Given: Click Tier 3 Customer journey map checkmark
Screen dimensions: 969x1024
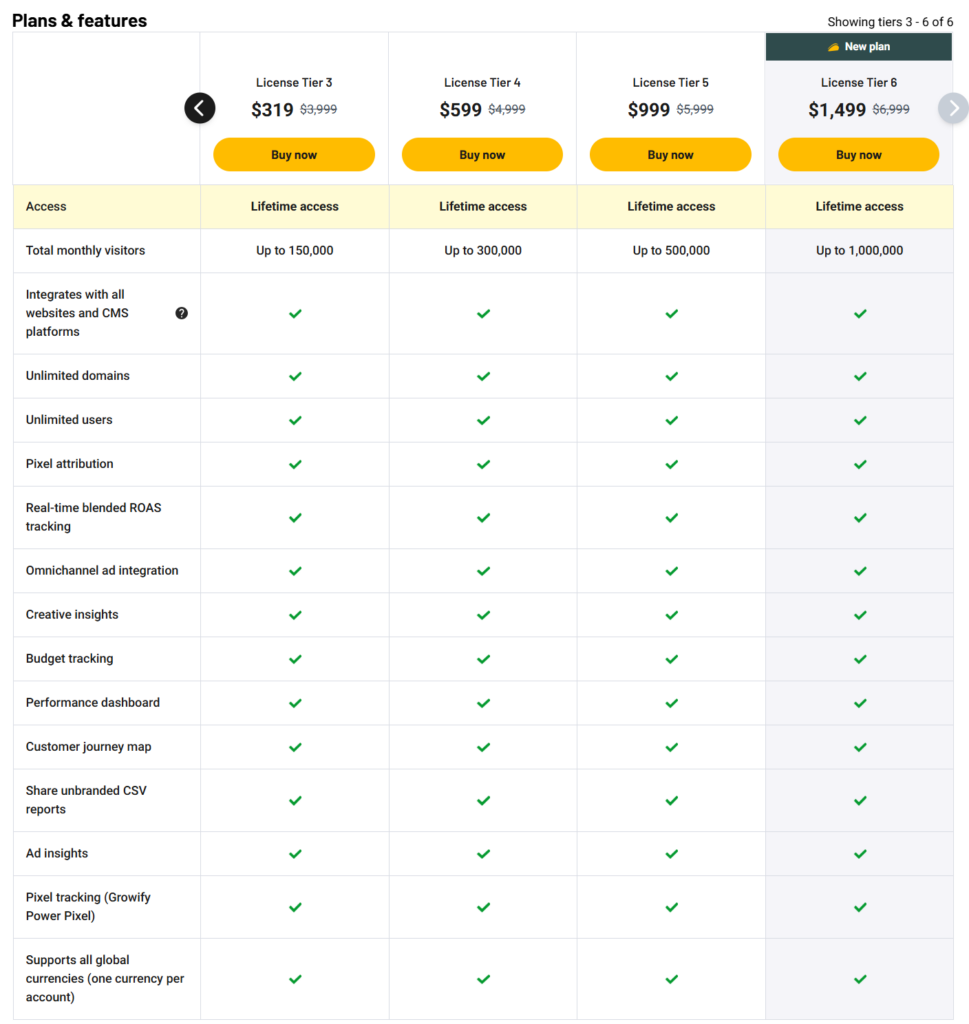Looking at the screenshot, I should (295, 747).
